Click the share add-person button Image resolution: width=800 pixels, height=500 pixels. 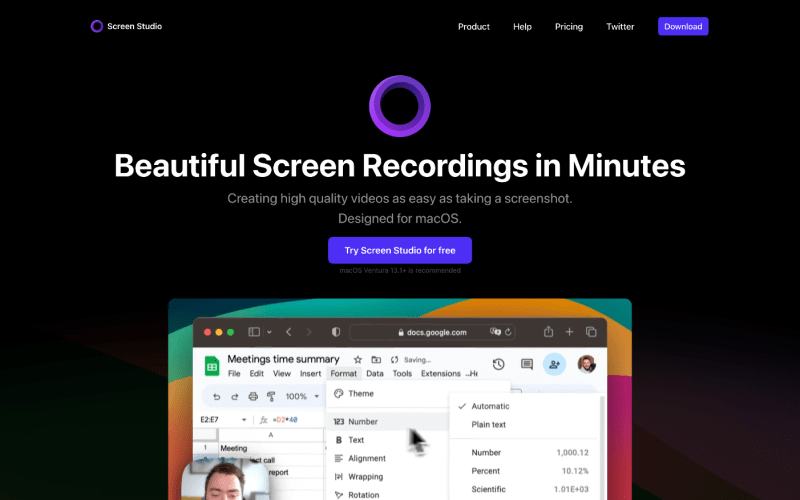click(x=554, y=364)
